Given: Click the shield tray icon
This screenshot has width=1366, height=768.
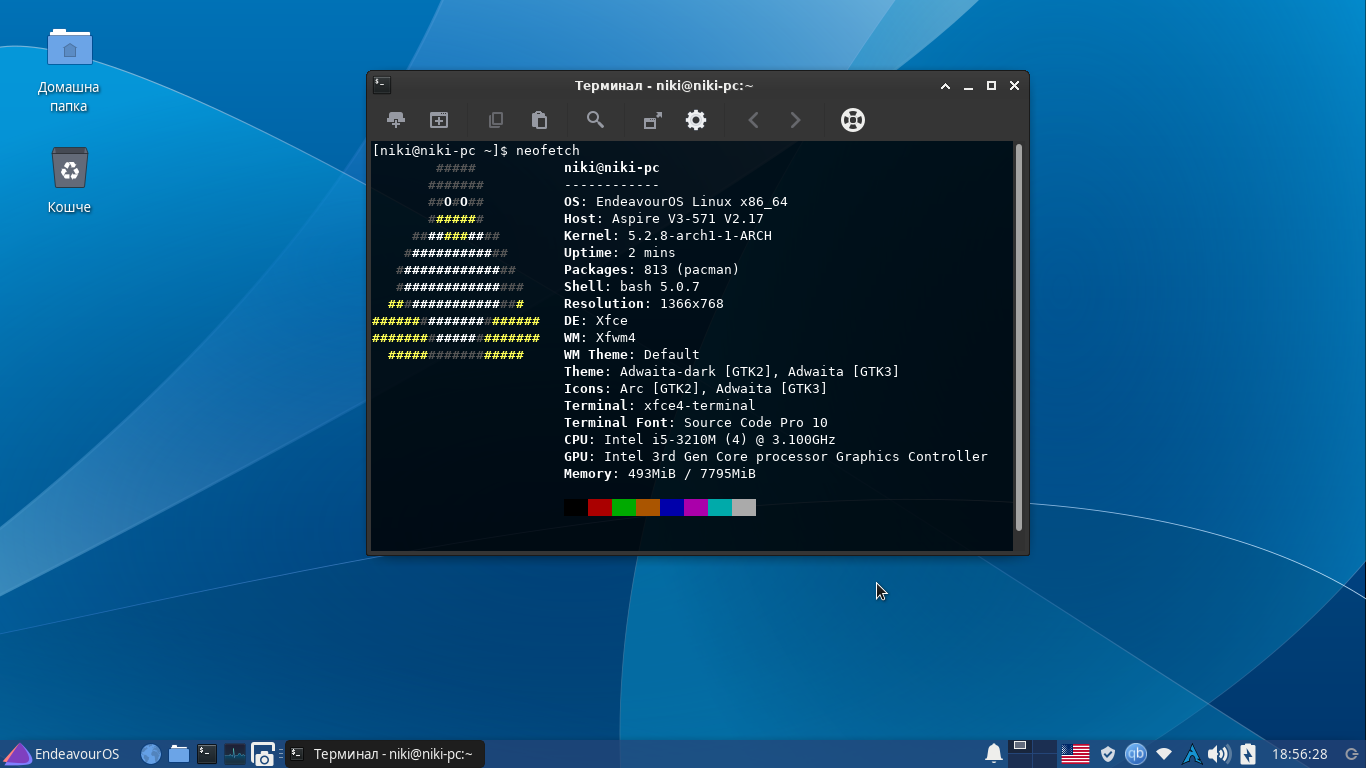Looking at the screenshot, I should 1108,754.
